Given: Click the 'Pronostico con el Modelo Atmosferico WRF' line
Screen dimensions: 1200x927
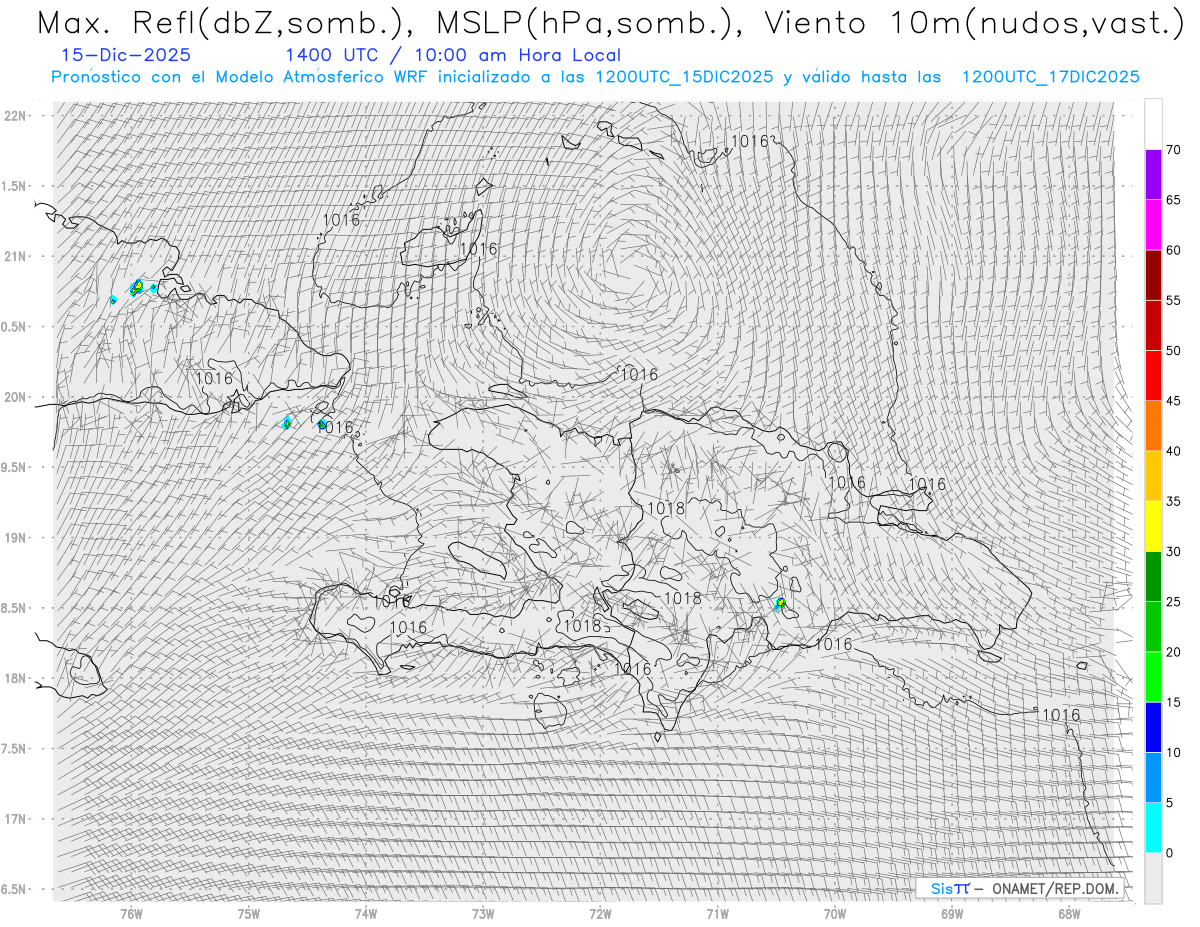Looking at the screenshot, I should coord(595,77).
